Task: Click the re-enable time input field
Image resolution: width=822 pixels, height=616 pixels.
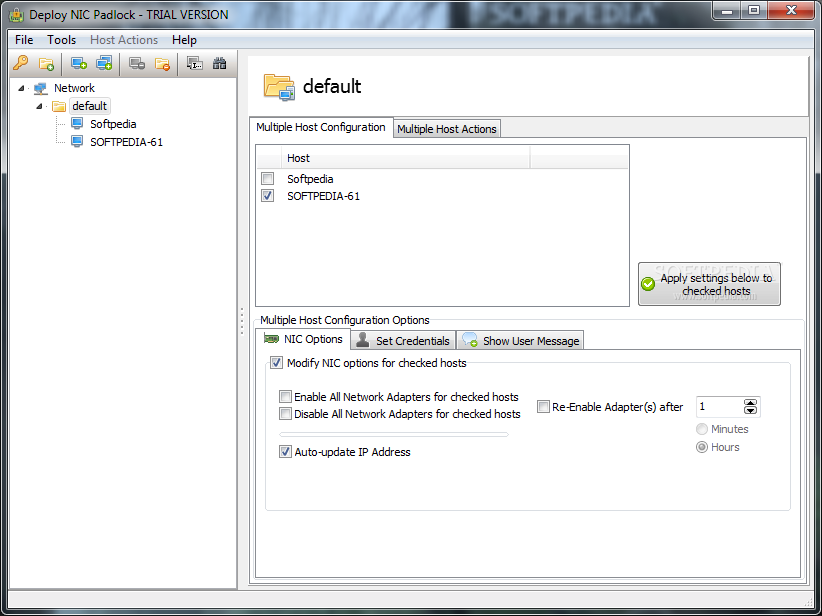Action: [719, 407]
